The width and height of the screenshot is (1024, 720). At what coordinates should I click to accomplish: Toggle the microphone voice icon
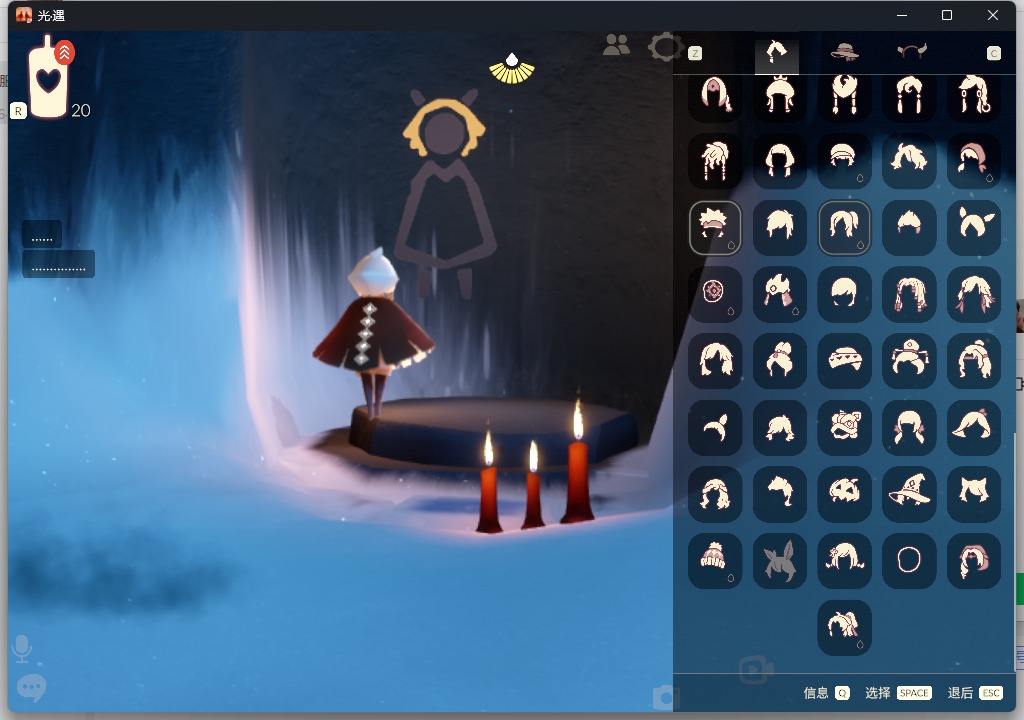22,649
